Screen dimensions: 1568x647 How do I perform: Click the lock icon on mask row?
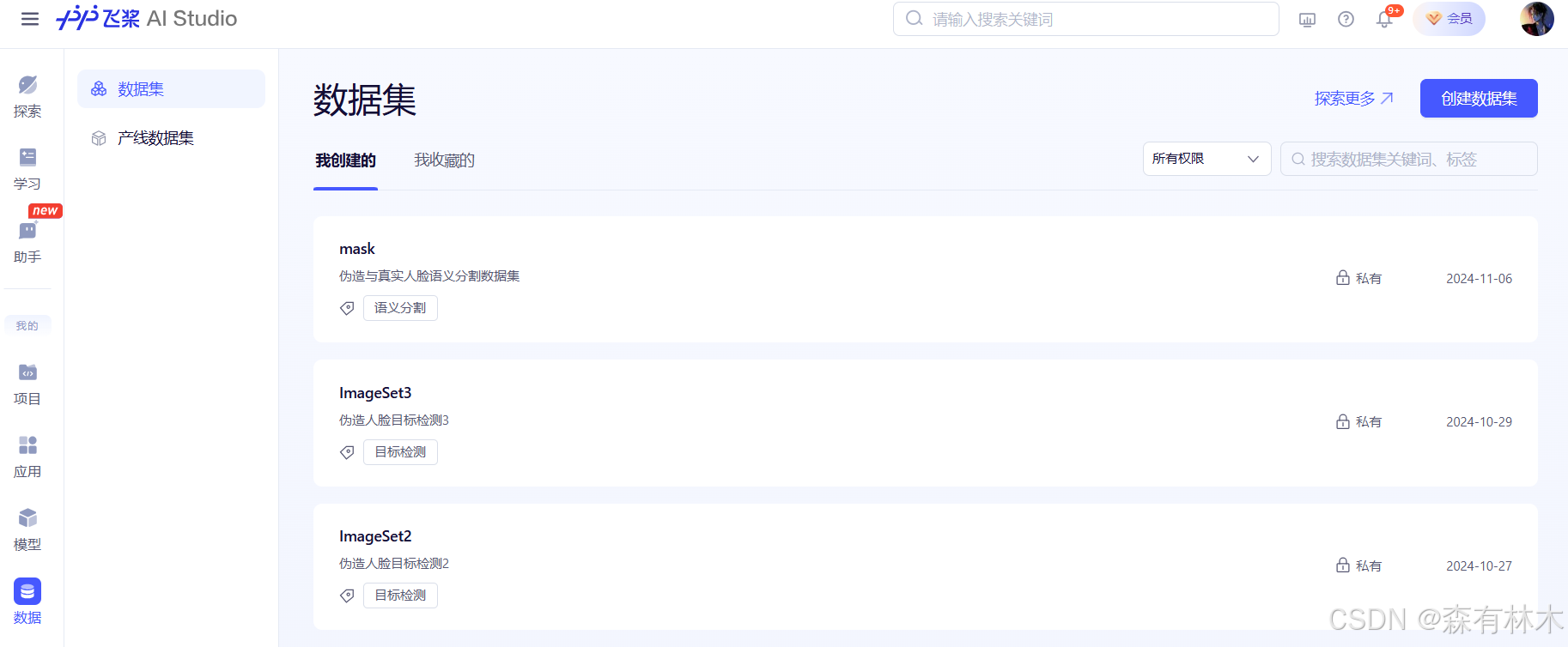[1343, 278]
